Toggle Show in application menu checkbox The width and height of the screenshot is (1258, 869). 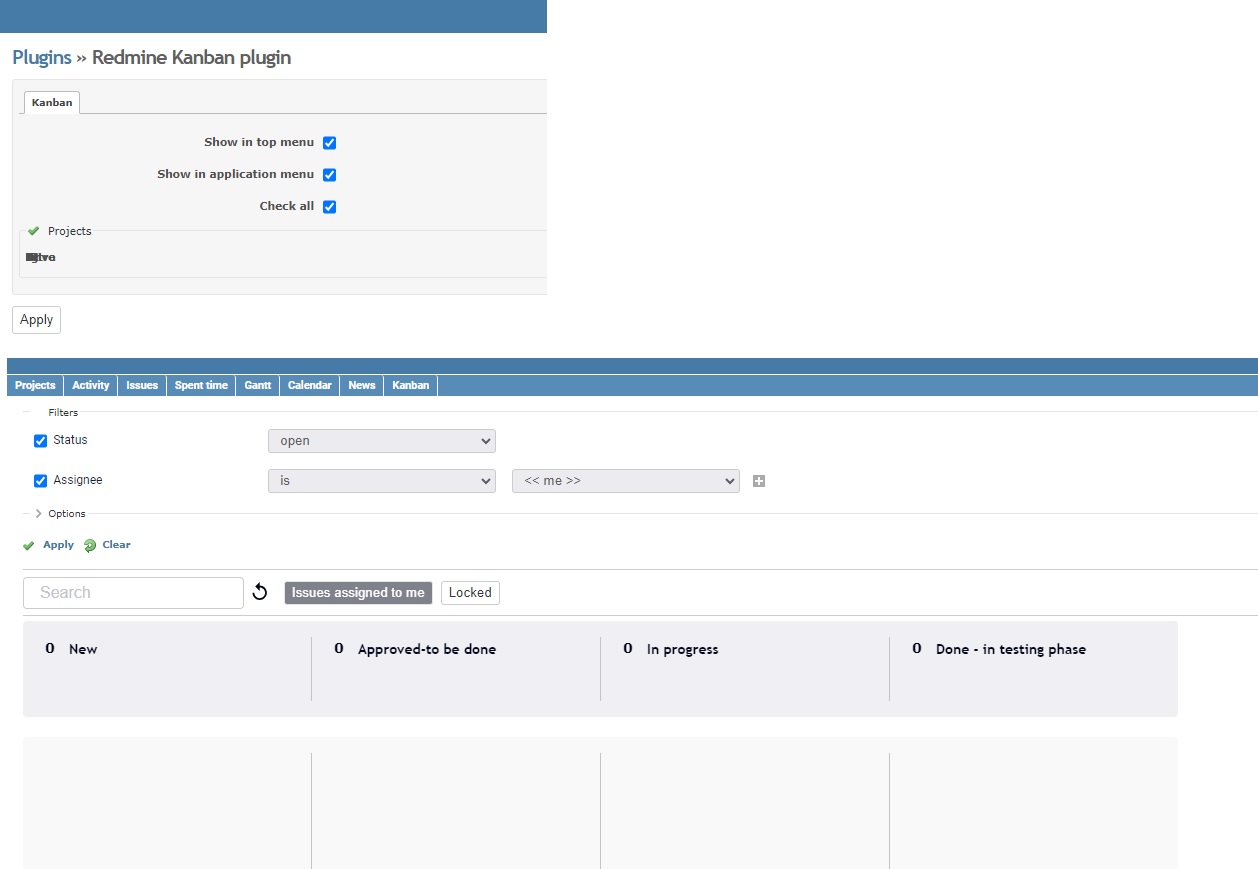[x=329, y=175]
